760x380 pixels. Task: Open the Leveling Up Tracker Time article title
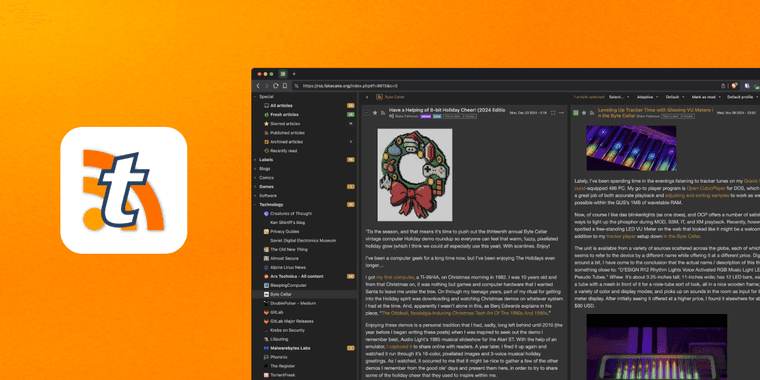coord(654,113)
